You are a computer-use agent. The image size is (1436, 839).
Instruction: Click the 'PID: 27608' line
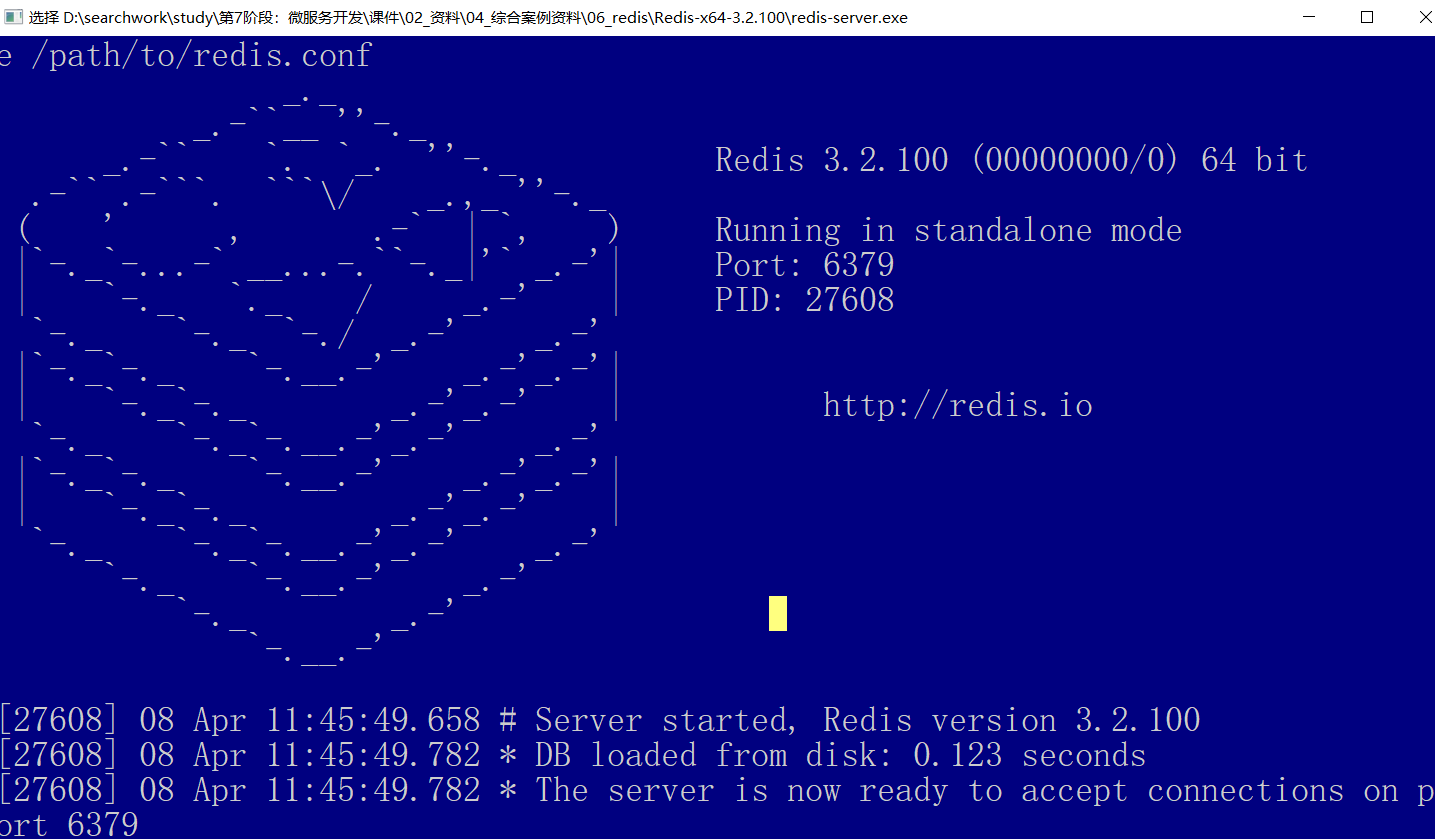(805, 300)
